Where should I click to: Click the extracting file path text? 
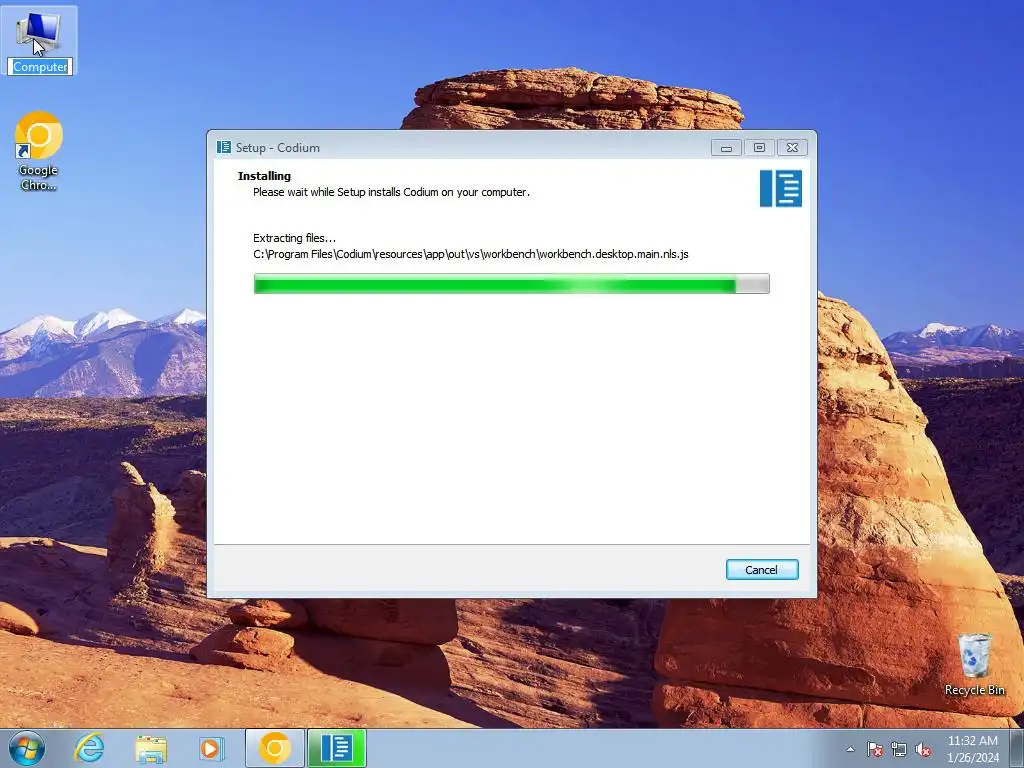[471, 254]
